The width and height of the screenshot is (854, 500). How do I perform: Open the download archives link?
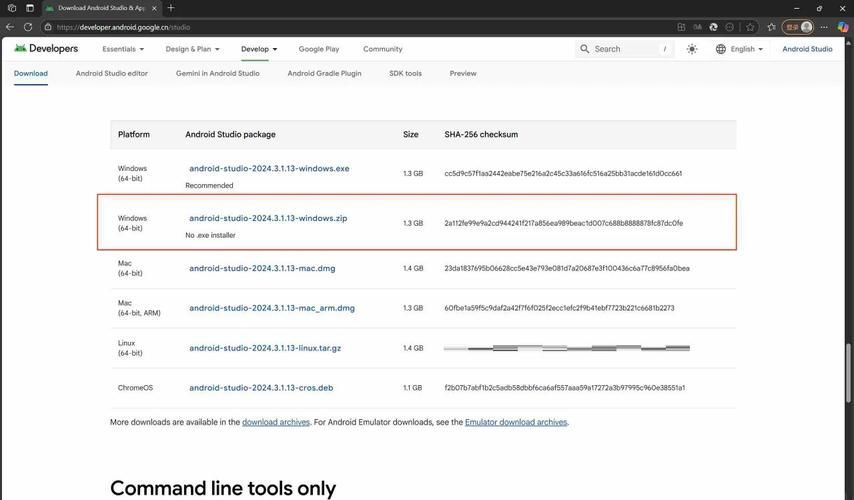(x=276, y=422)
